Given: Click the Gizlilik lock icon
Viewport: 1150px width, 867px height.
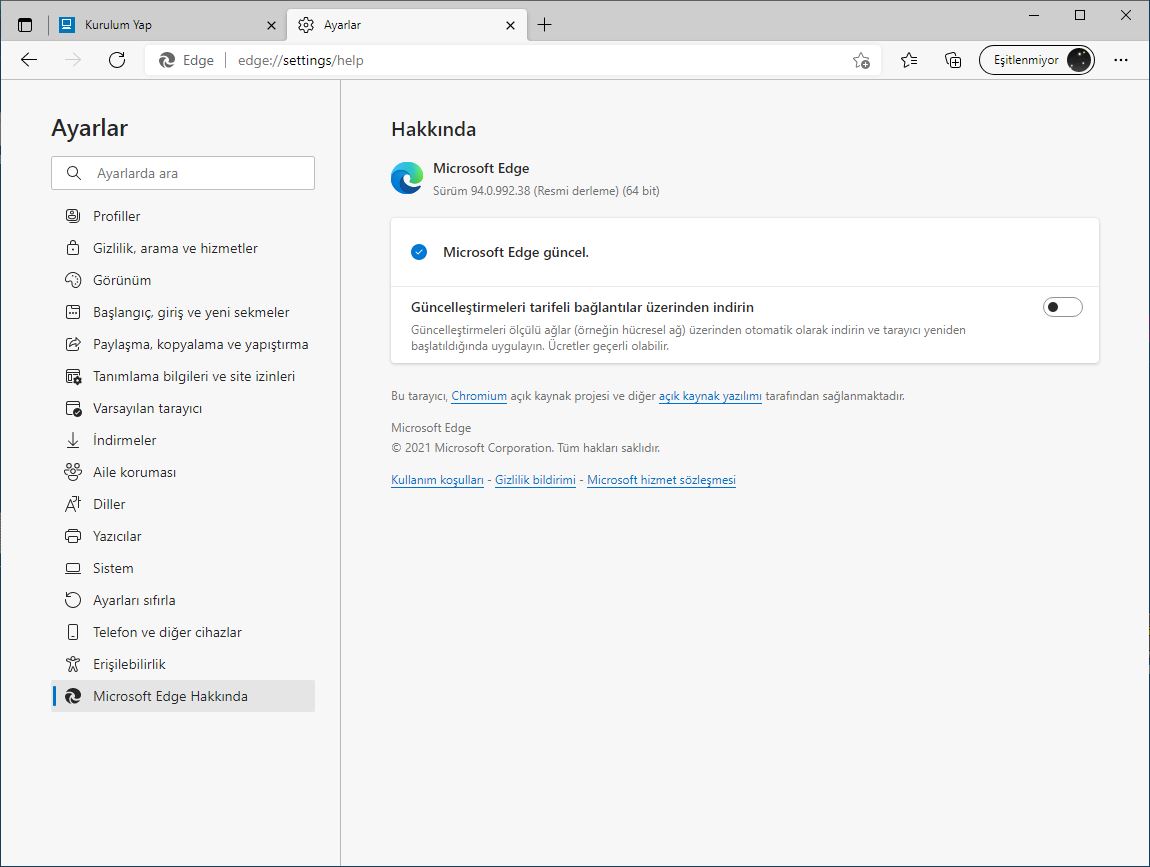Looking at the screenshot, I should tap(73, 248).
